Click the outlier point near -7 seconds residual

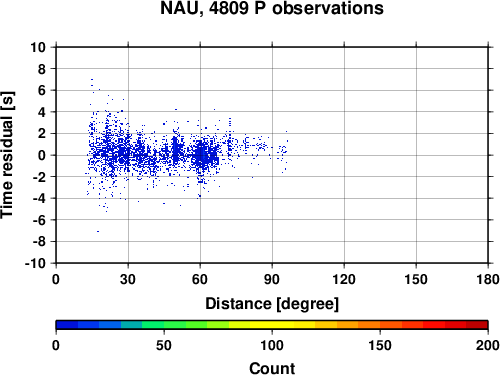pos(98,231)
